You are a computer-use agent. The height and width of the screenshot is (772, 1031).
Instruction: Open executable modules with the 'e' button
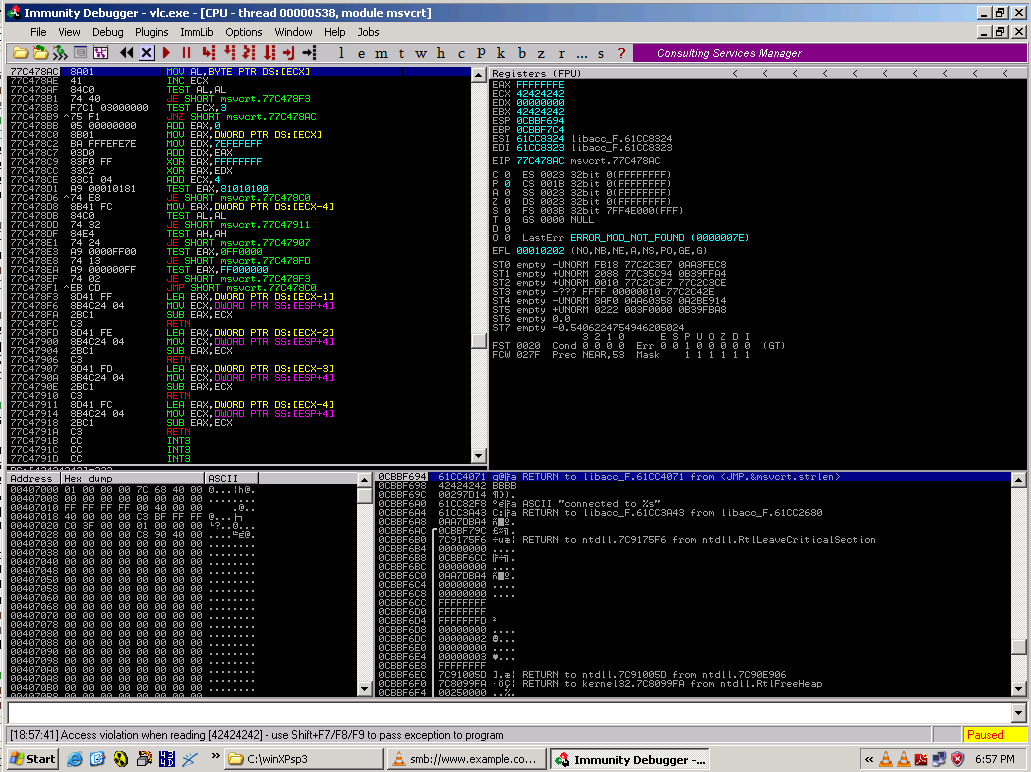click(x=361, y=53)
